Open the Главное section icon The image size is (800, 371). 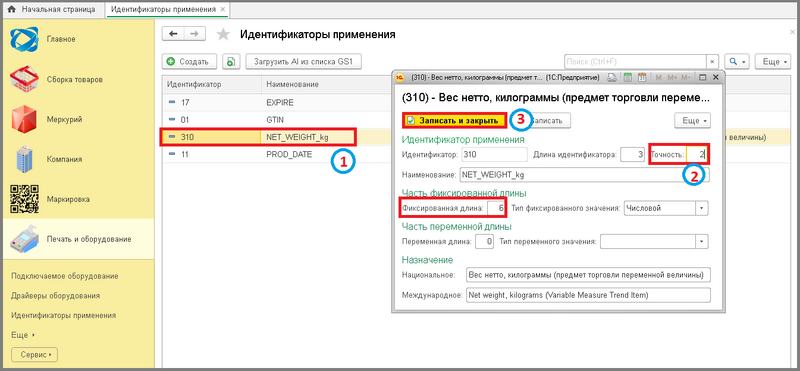24,40
